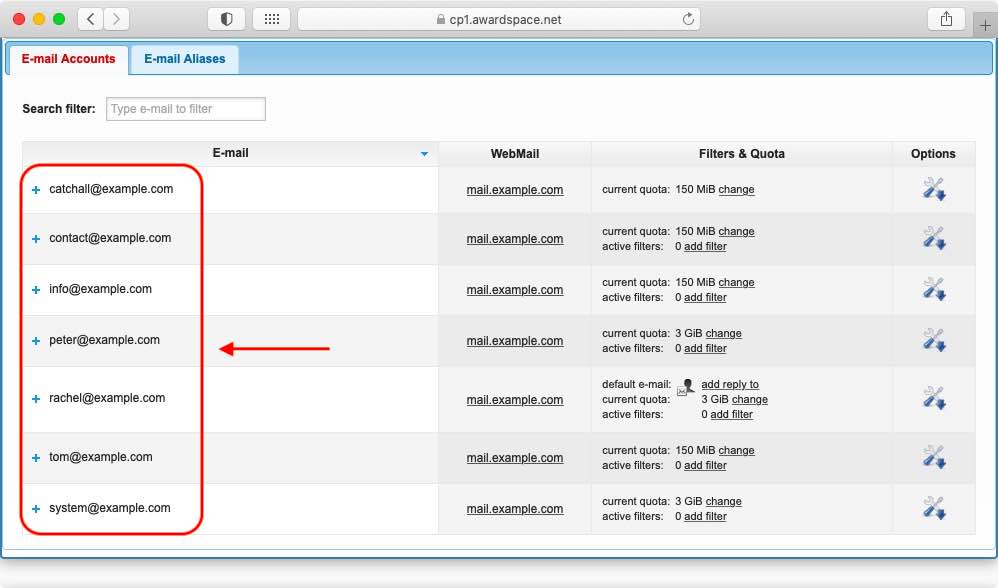Switch to the E-mail Aliases tab
The height and width of the screenshot is (588, 998).
(x=184, y=59)
